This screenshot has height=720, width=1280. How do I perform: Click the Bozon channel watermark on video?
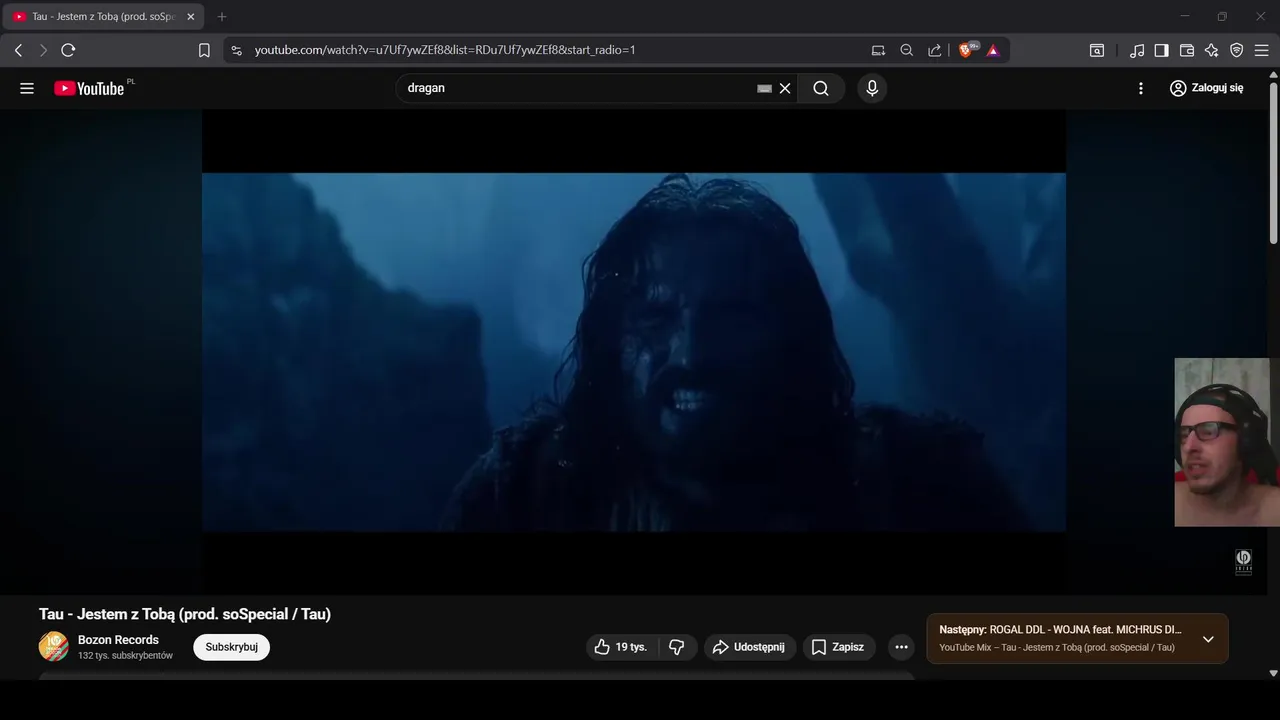[x=1244, y=562]
